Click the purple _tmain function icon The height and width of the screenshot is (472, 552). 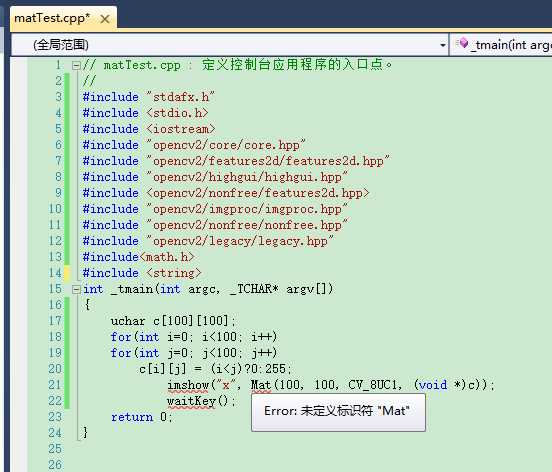pyautogui.click(x=463, y=44)
